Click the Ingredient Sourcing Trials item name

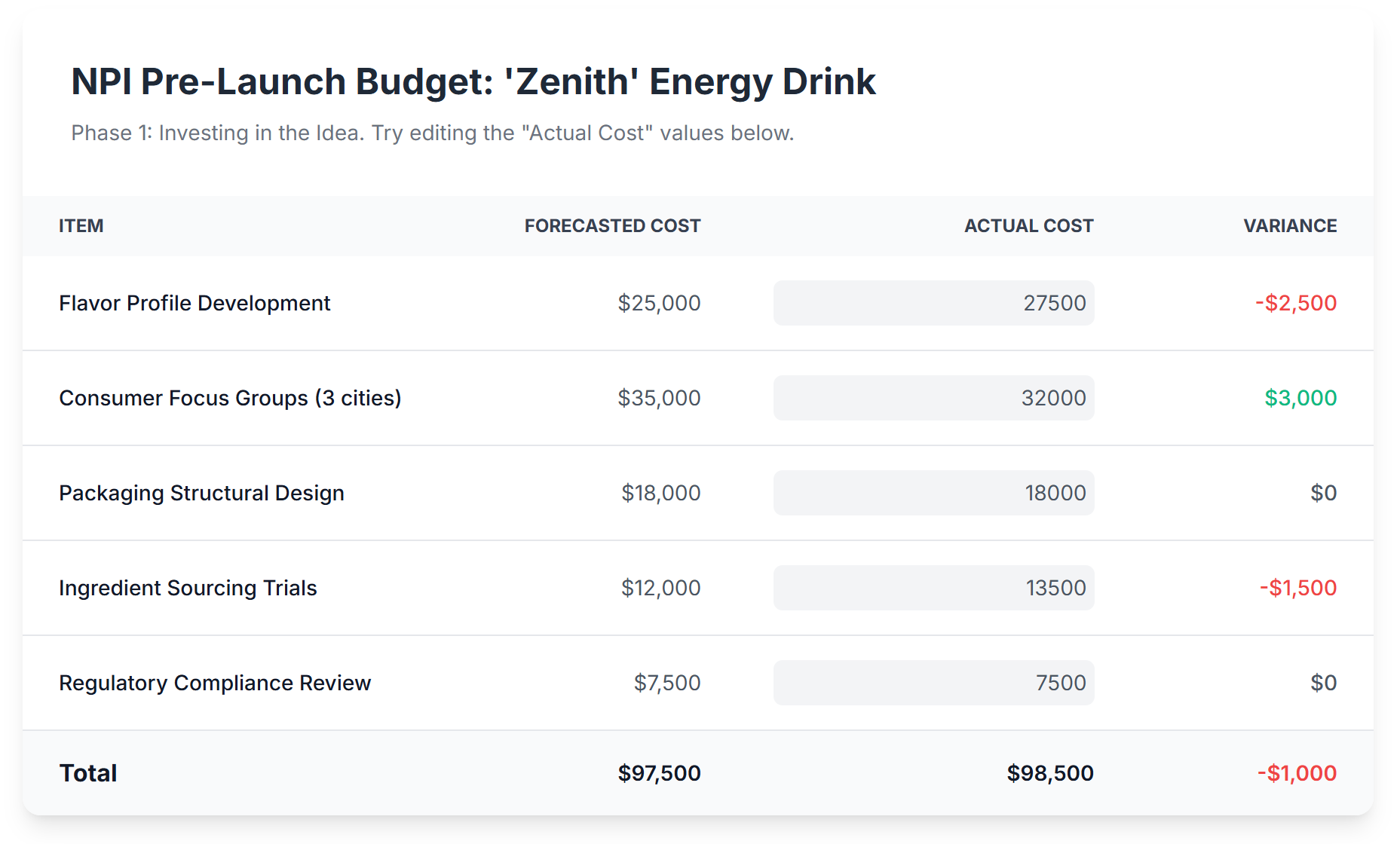click(188, 588)
